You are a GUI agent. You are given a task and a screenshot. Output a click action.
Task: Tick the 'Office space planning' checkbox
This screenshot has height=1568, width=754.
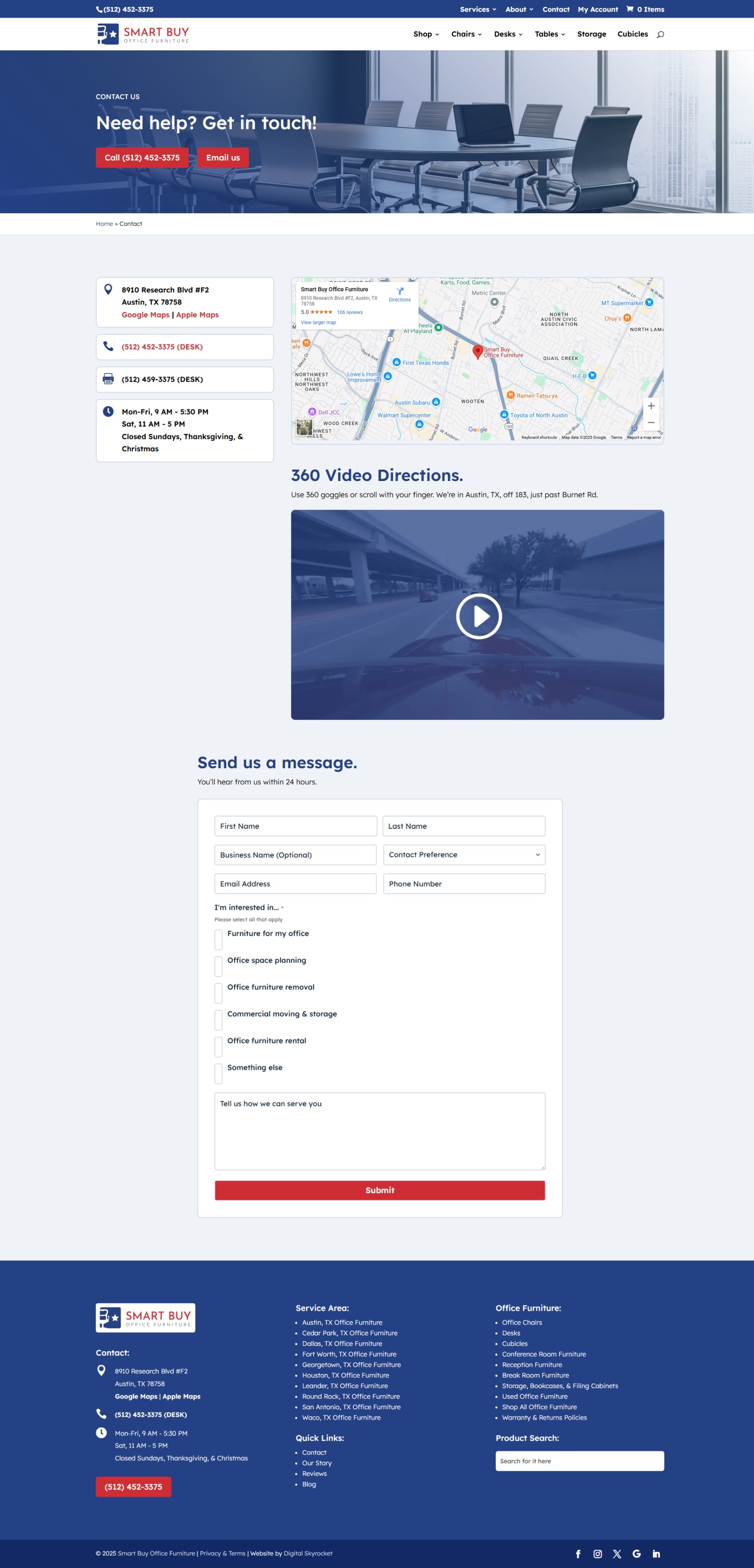[218, 966]
